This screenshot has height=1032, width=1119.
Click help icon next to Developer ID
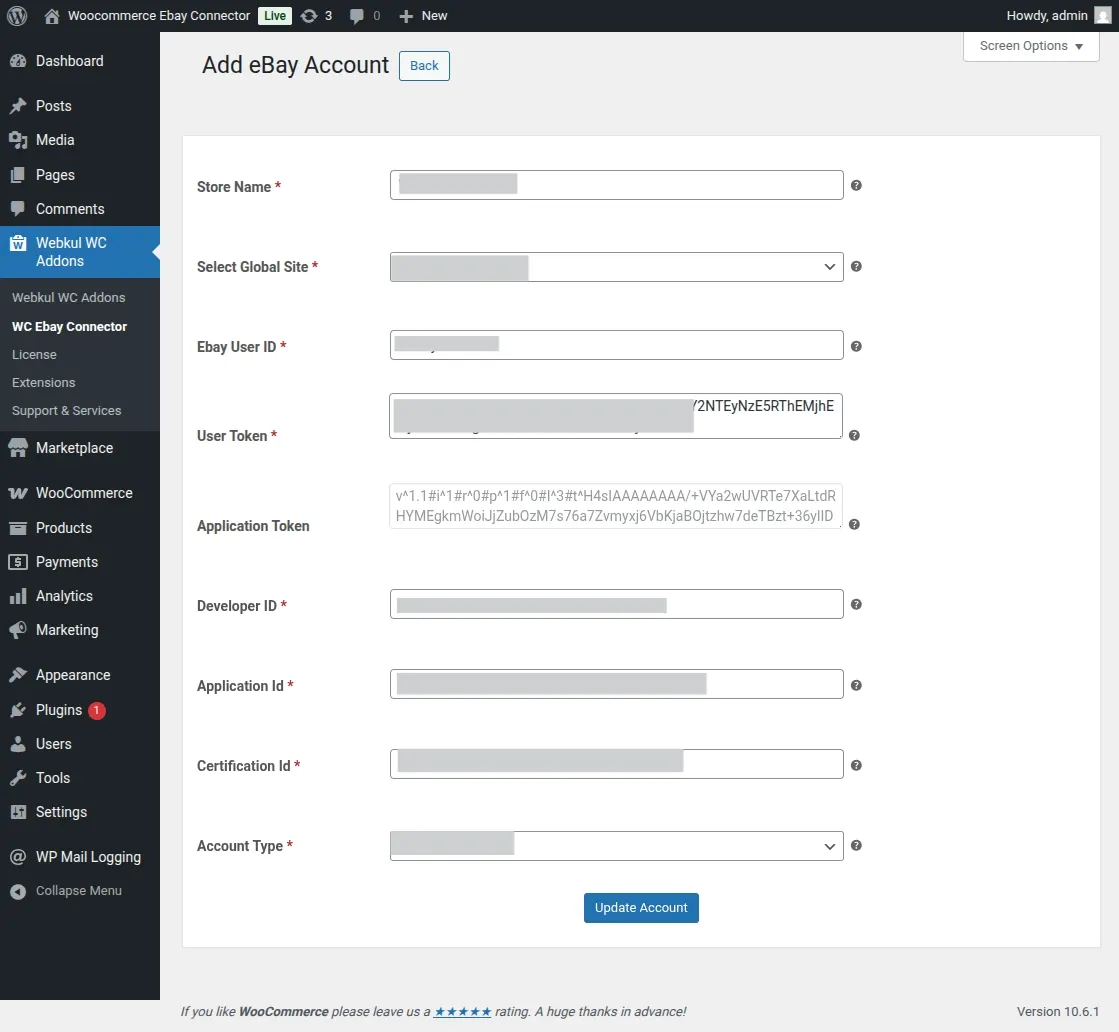(x=856, y=604)
